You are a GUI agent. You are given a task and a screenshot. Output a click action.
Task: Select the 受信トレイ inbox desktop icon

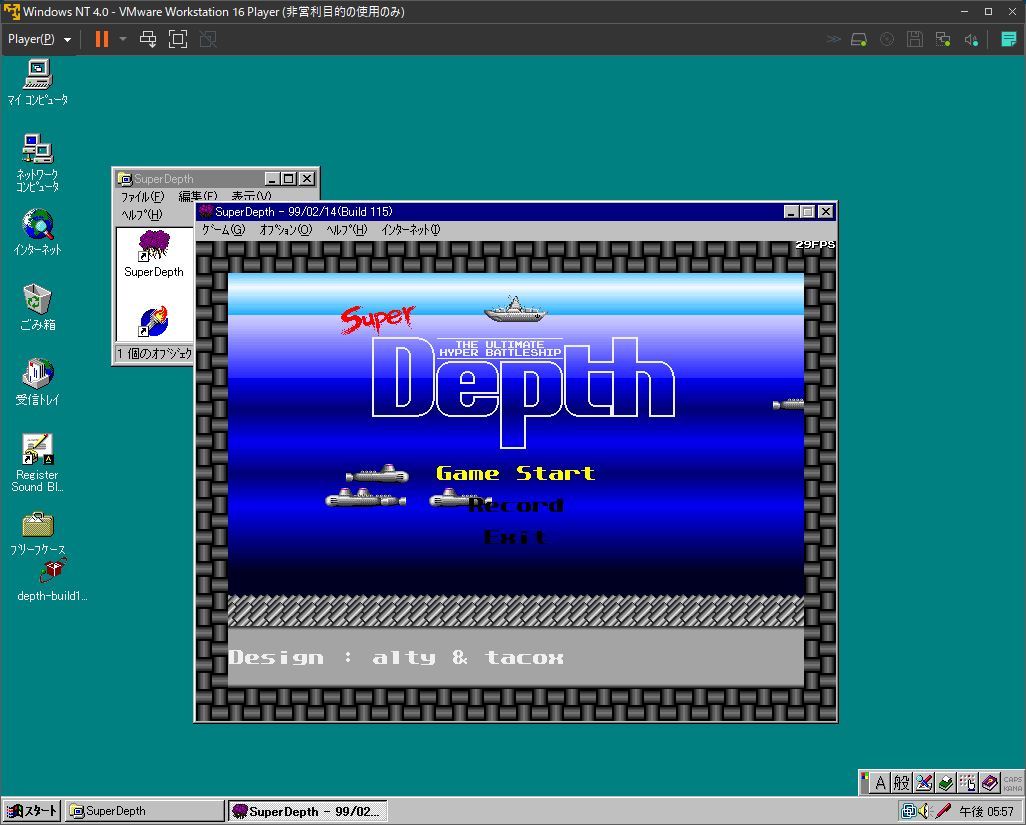(x=37, y=382)
